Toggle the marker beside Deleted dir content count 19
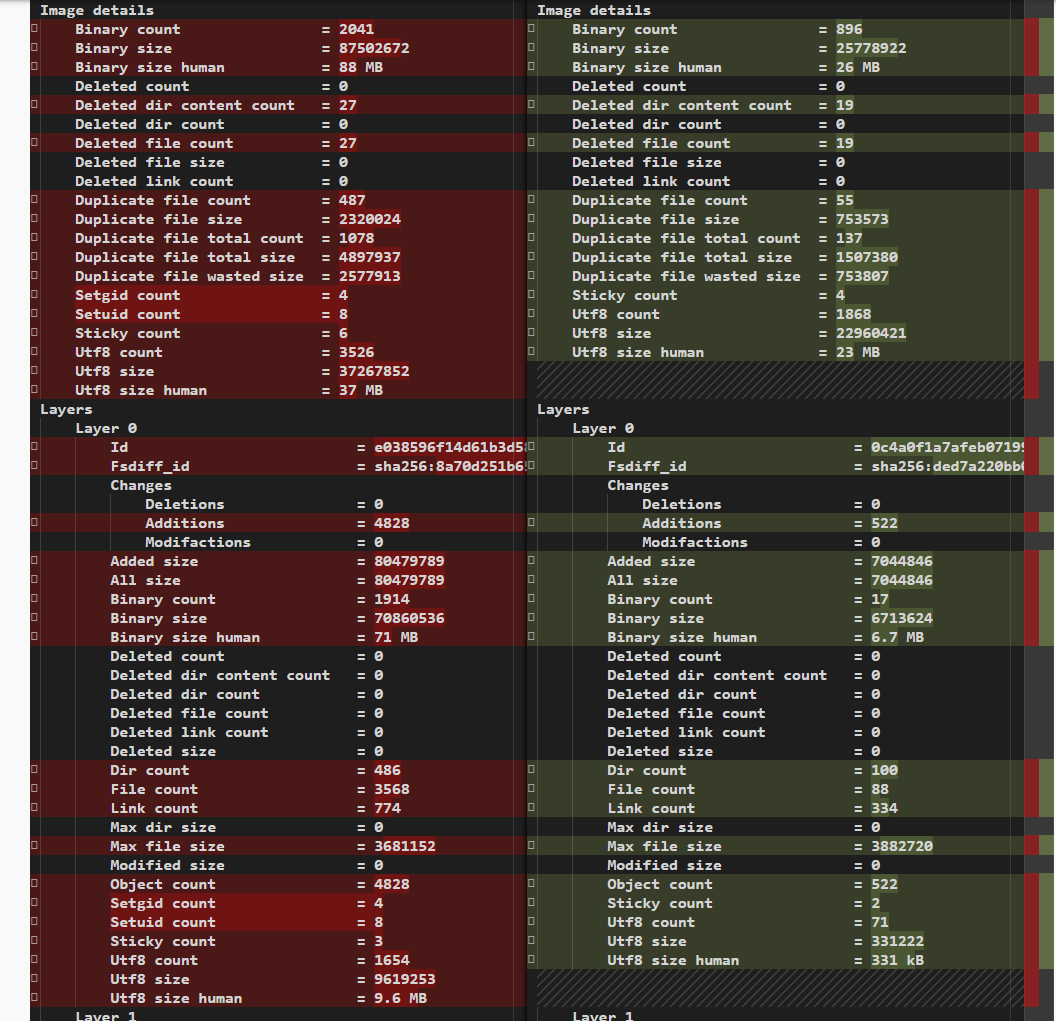1056x1021 pixels. point(531,104)
